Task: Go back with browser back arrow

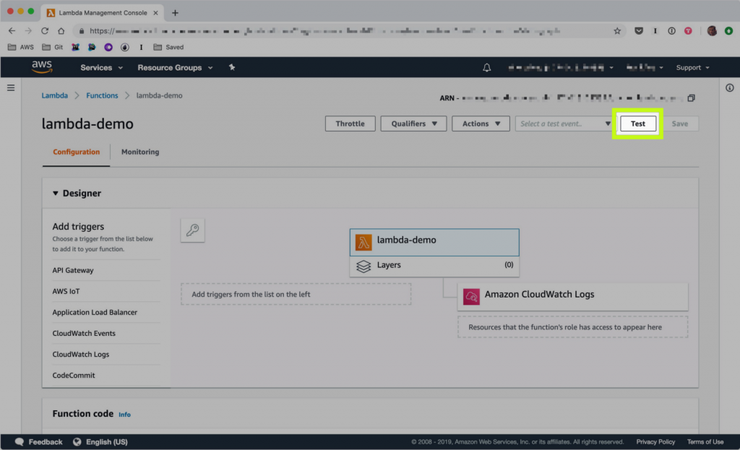Action: coord(12,31)
